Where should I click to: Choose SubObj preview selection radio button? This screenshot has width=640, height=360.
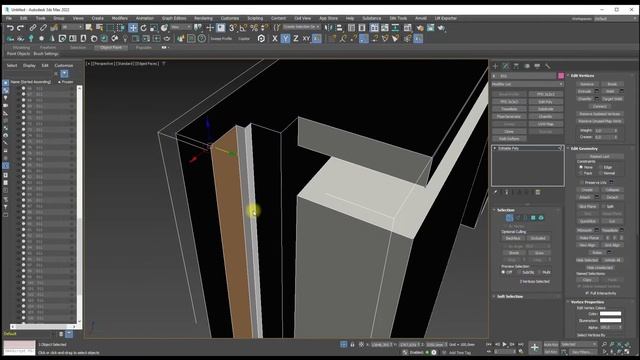pos(519,272)
